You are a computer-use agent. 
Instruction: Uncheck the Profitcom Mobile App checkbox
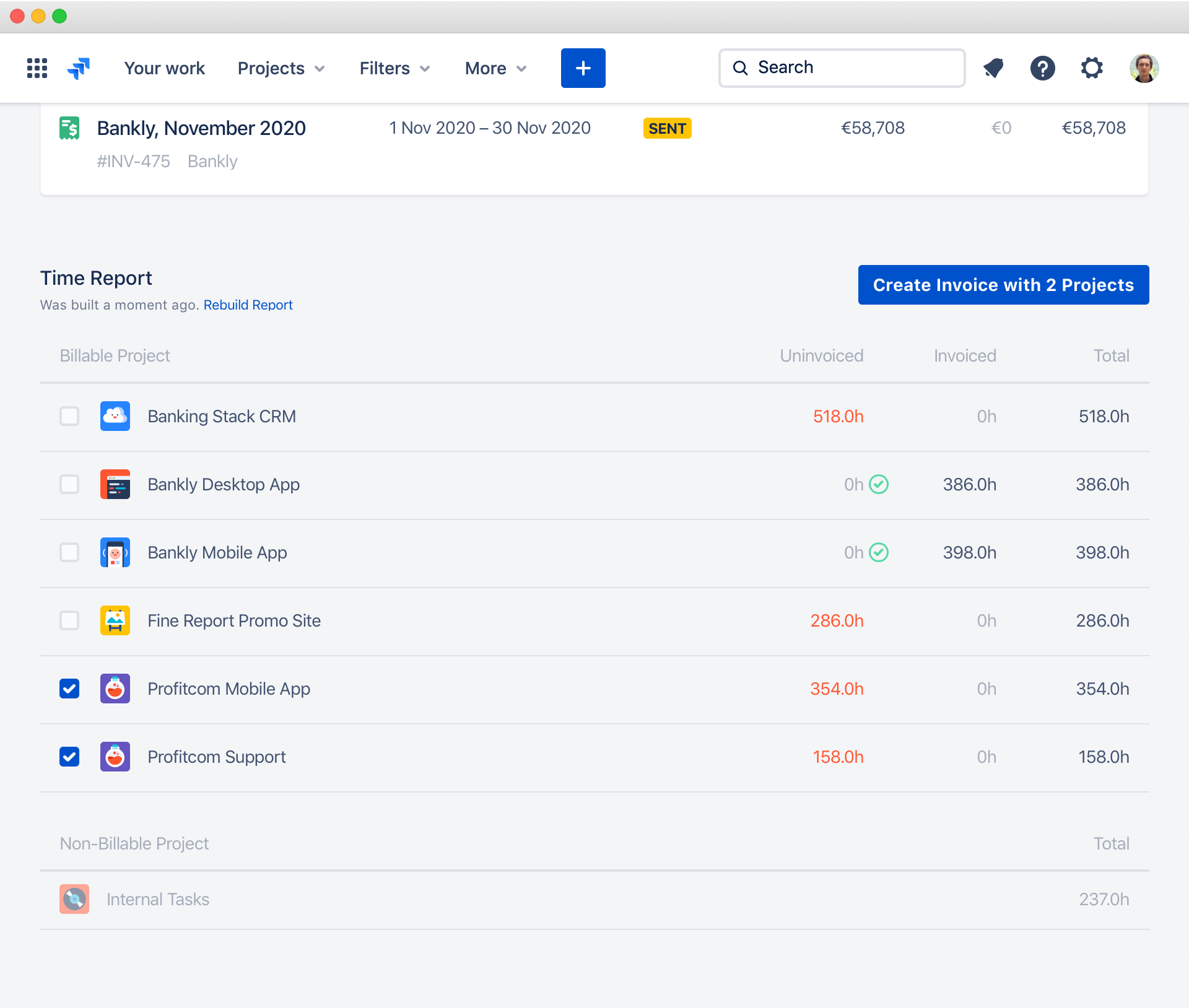click(x=69, y=689)
